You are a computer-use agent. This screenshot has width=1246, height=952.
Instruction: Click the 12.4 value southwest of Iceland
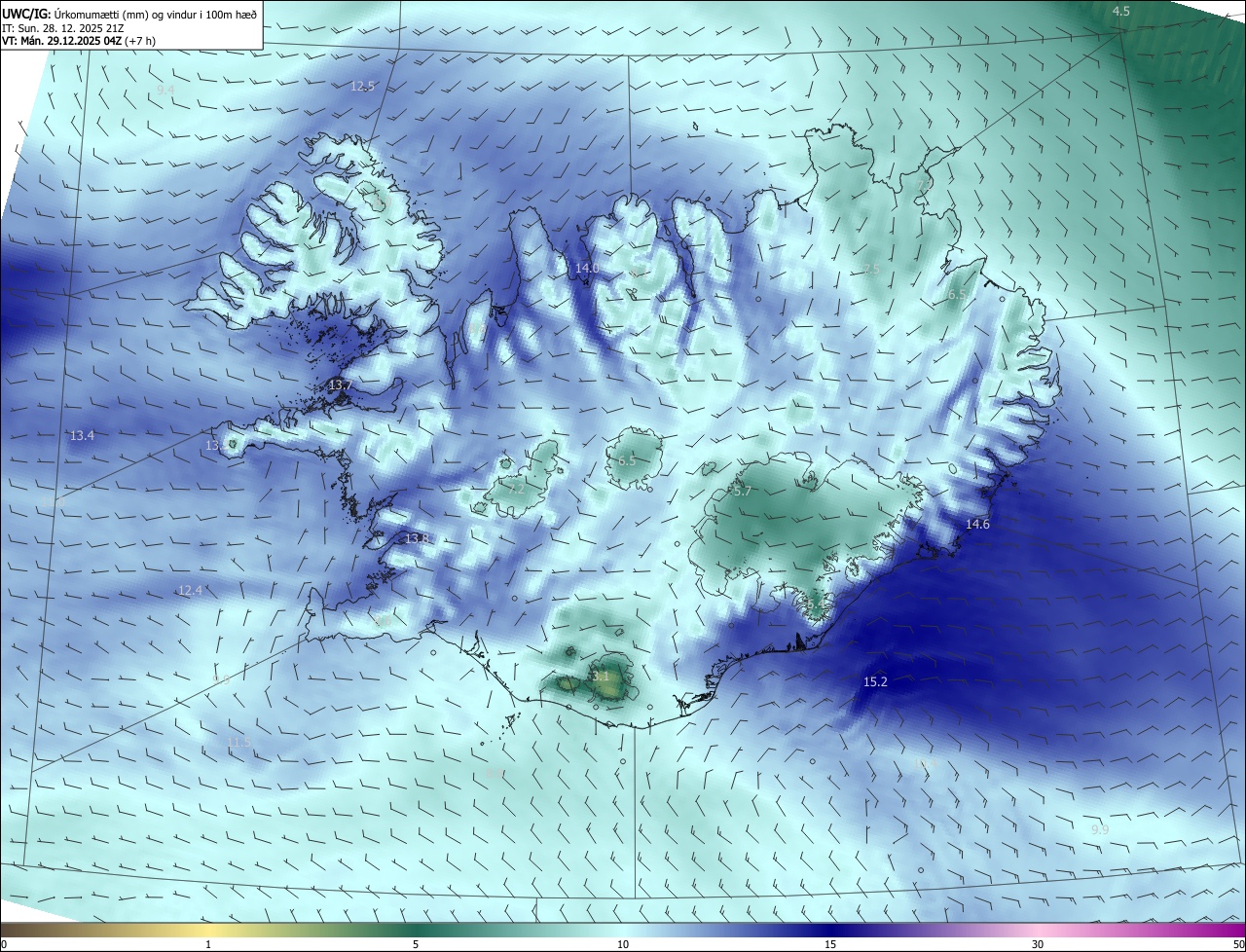click(x=190, y=590)
